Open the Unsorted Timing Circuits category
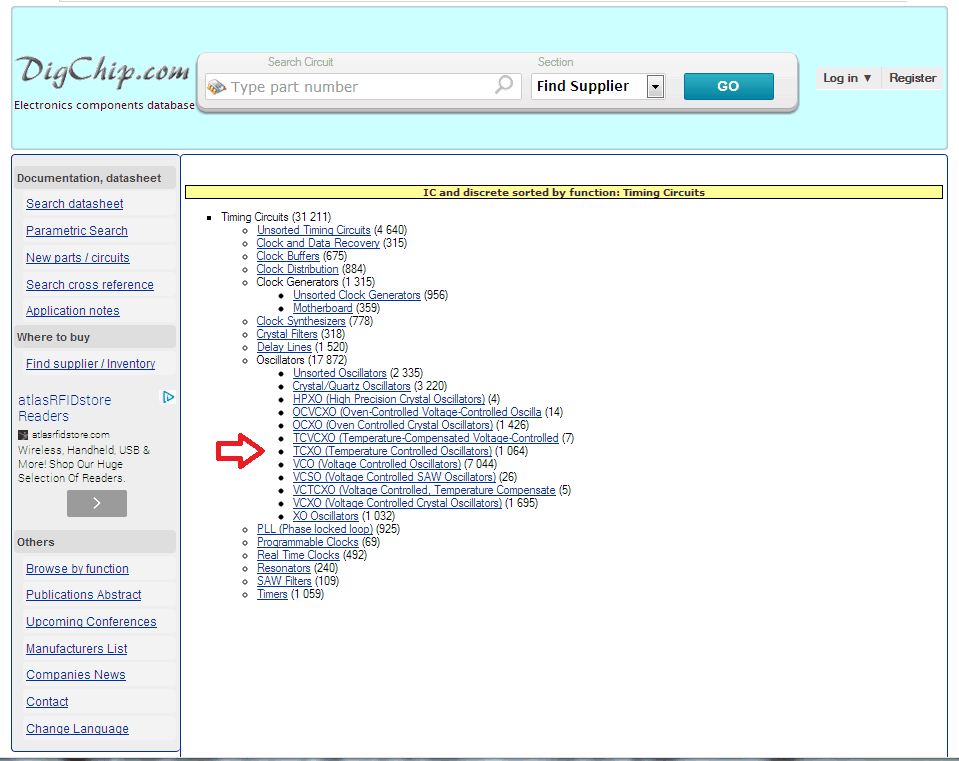The width and height of the screenshot is (959, 761). coord(313,230)
